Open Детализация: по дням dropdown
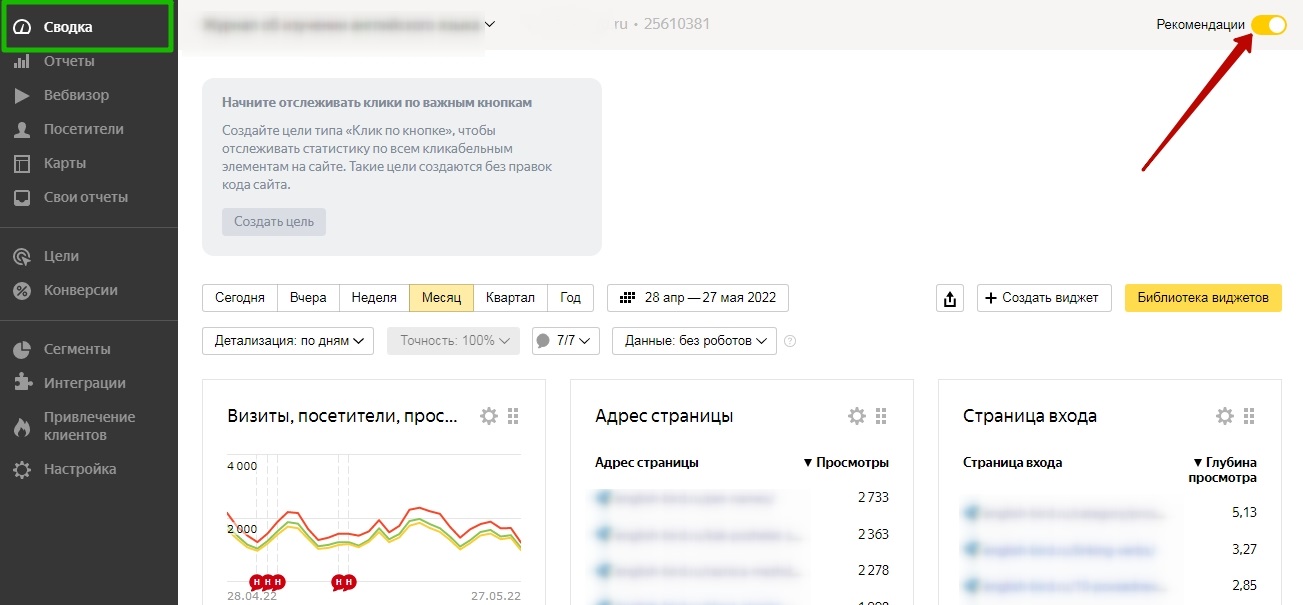The image size is (1303, 605). (x=288, y=341)
